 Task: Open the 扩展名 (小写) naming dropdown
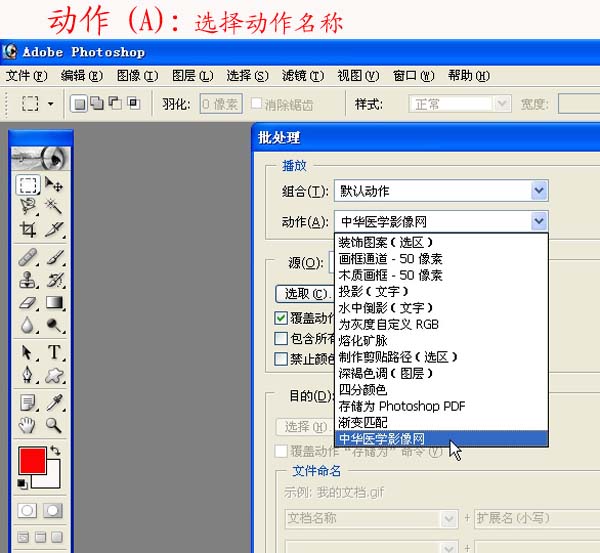tap(536, 519)
